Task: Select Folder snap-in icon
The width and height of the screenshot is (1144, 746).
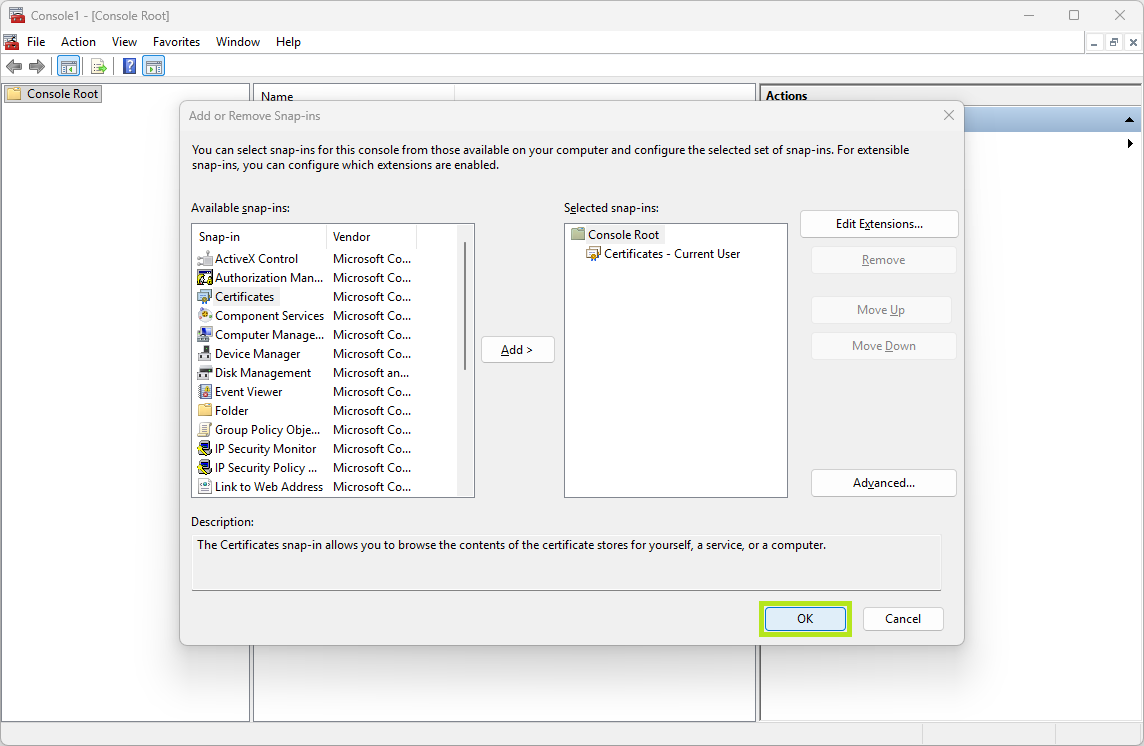Action: [205, 410]
